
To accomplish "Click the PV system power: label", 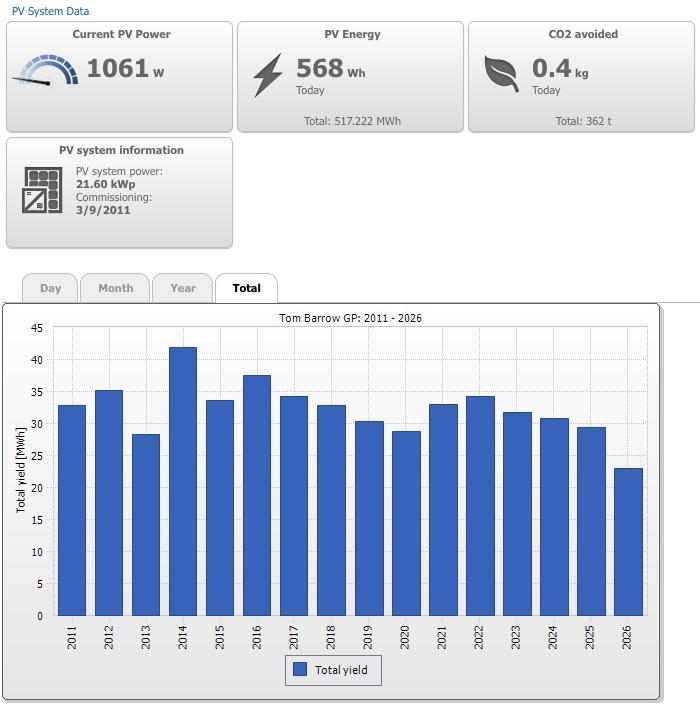I will point(119,171).
